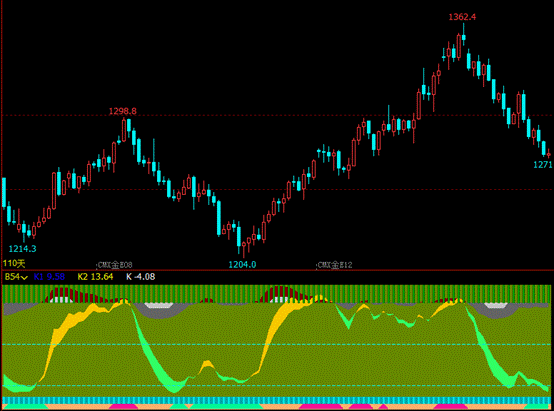Click the 1298.8 high price label
This screenshot has width=554, height=411.
pos(123,111)
